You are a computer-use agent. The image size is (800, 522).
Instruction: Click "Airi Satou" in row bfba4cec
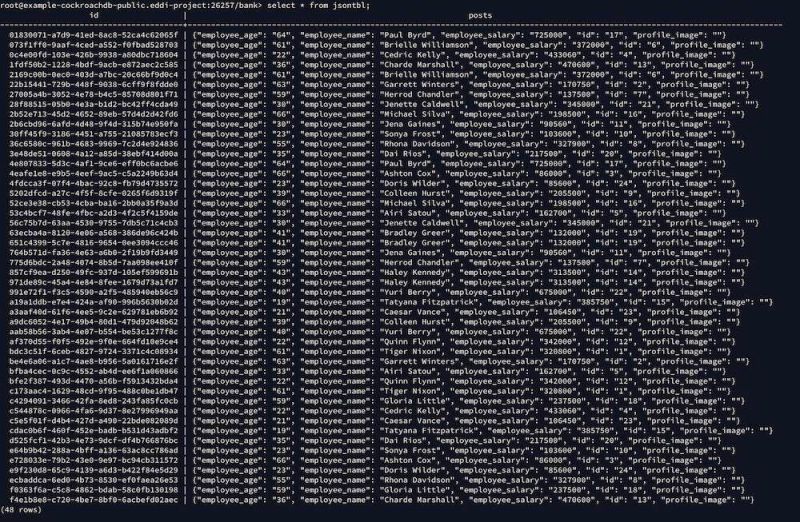click(x=408, y=371)
